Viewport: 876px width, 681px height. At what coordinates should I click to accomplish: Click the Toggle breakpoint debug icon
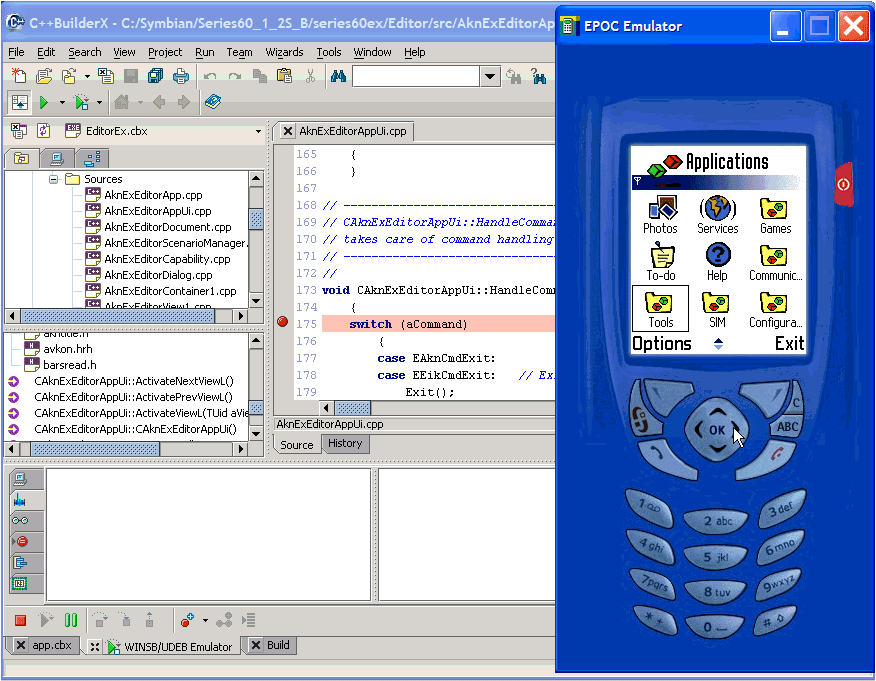(x=187, y=620)
